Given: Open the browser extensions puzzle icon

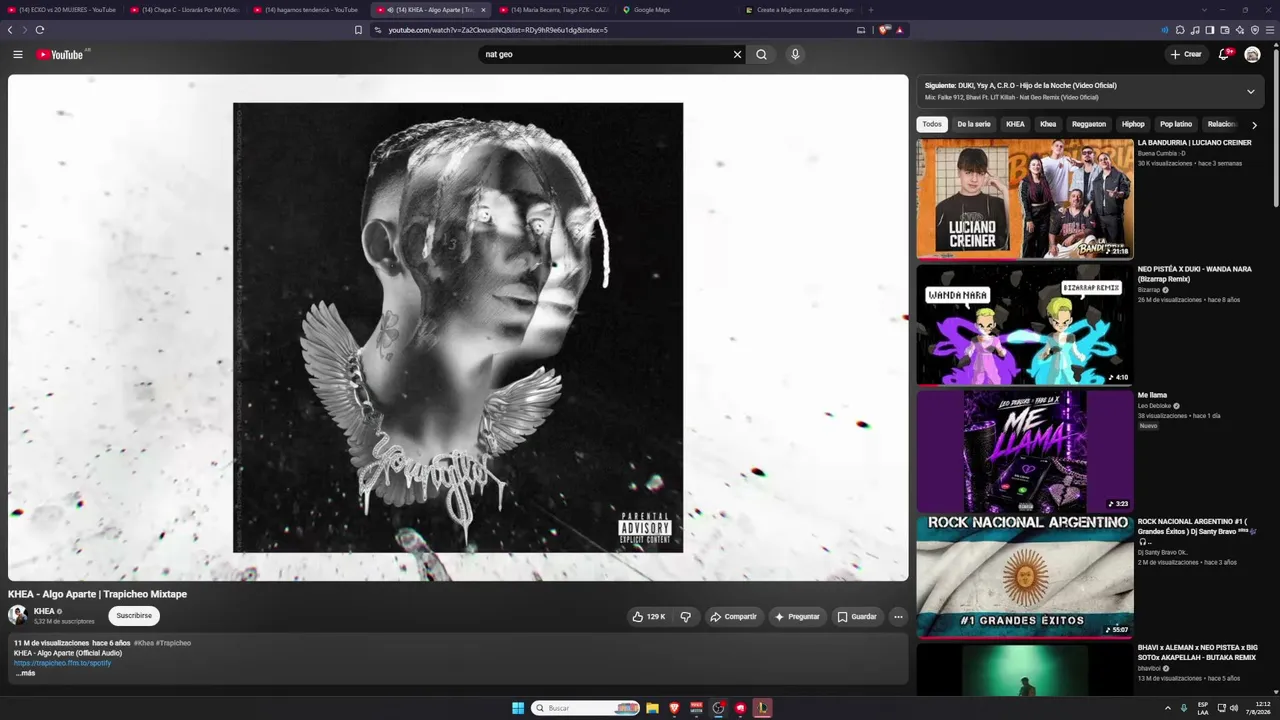Looking at the screenshot, I should [1180, 30].
